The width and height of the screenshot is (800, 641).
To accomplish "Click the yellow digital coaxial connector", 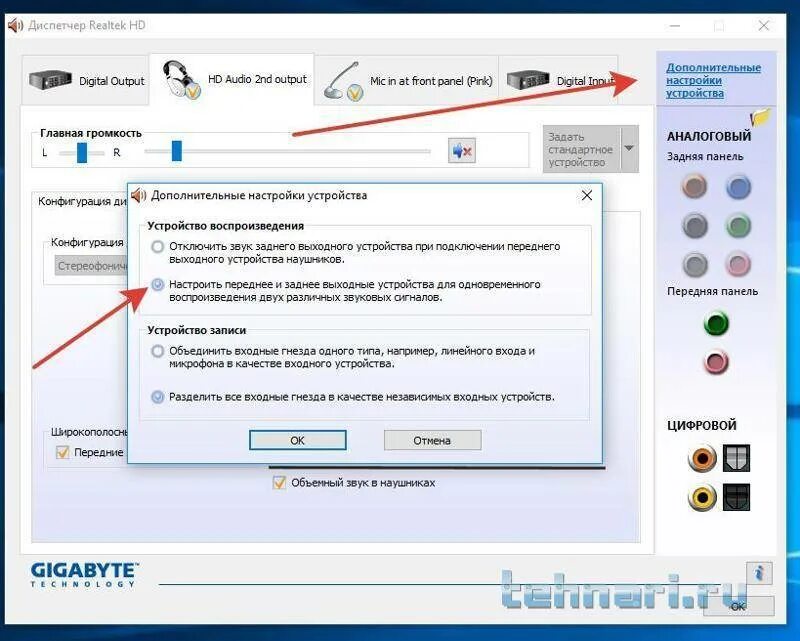I will [x=702, y=497].
